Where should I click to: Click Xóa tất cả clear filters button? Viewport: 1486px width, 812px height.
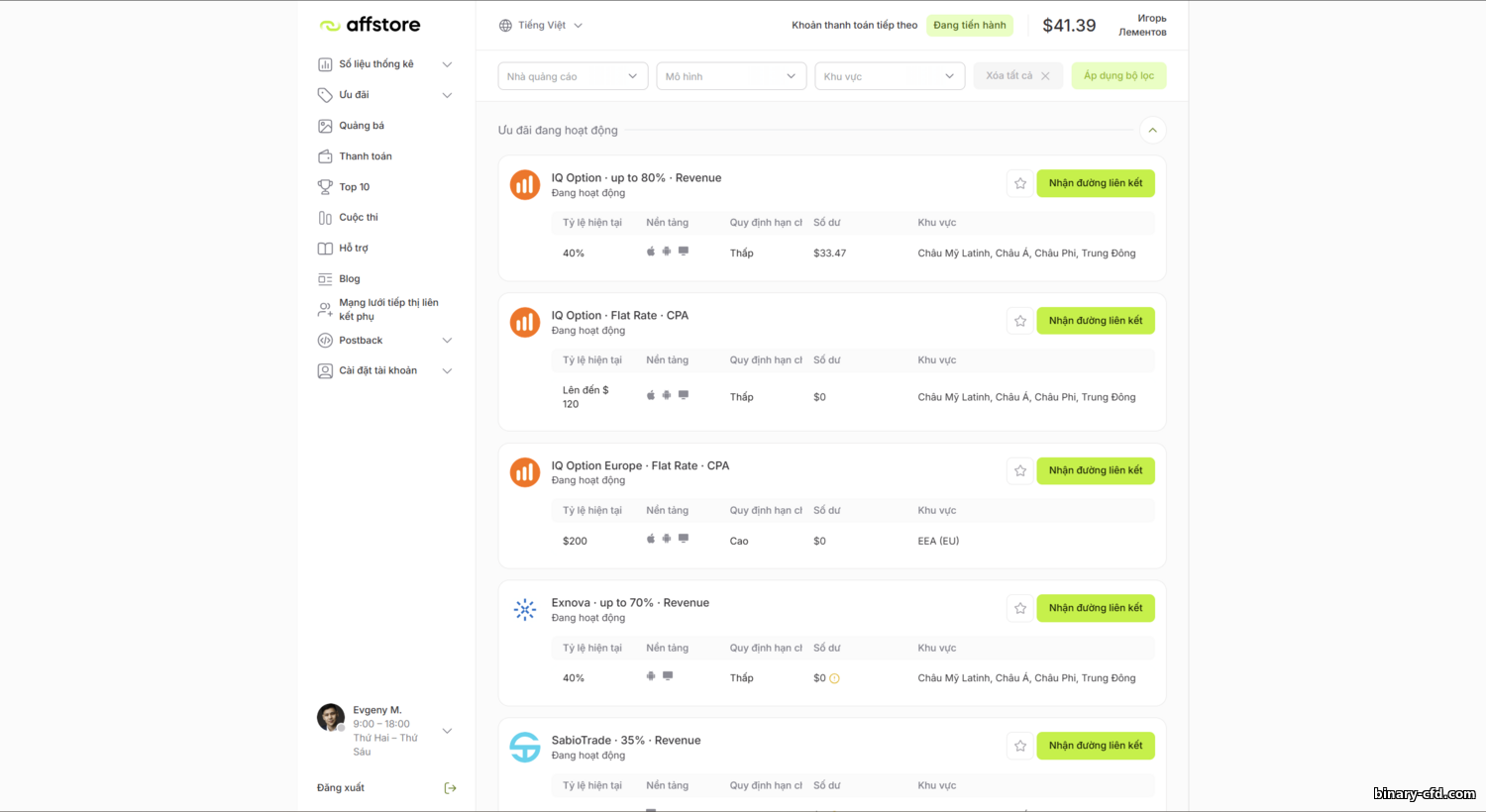tap(1018, 76)
